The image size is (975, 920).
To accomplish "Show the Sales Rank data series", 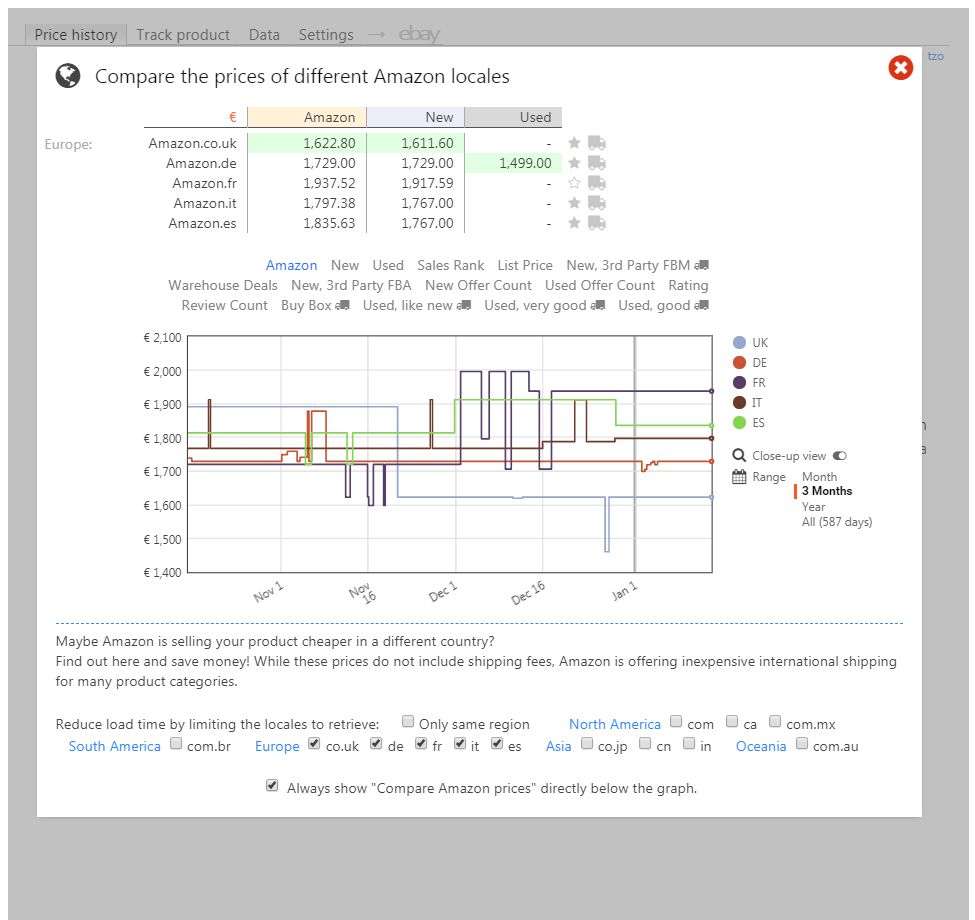I will [x=450, y=265].
